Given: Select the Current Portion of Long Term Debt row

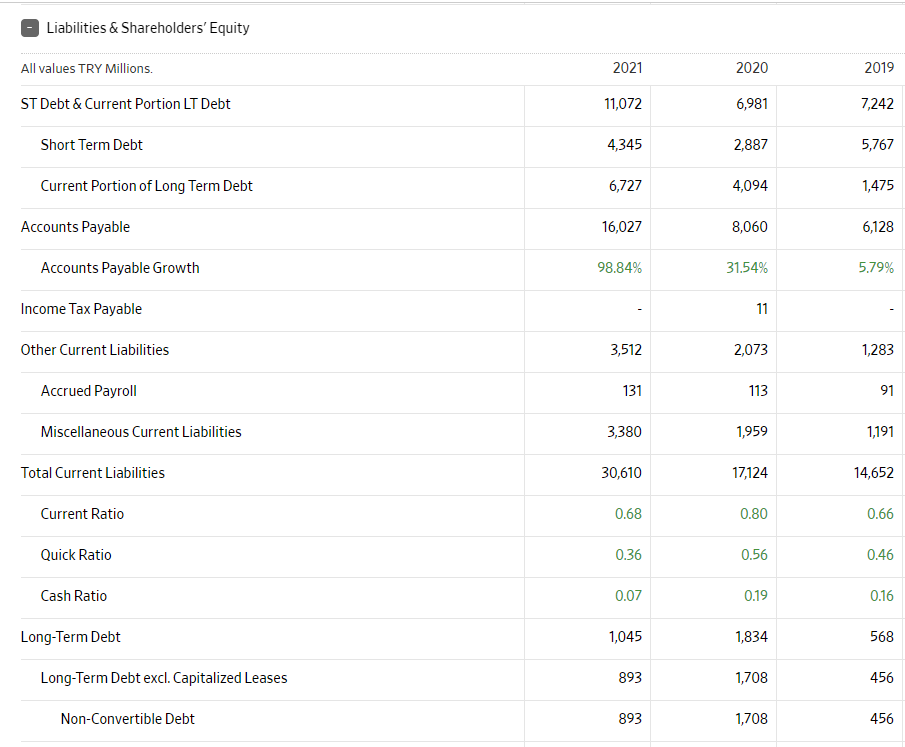Looking at the screenshot, I should pos(146,186).
